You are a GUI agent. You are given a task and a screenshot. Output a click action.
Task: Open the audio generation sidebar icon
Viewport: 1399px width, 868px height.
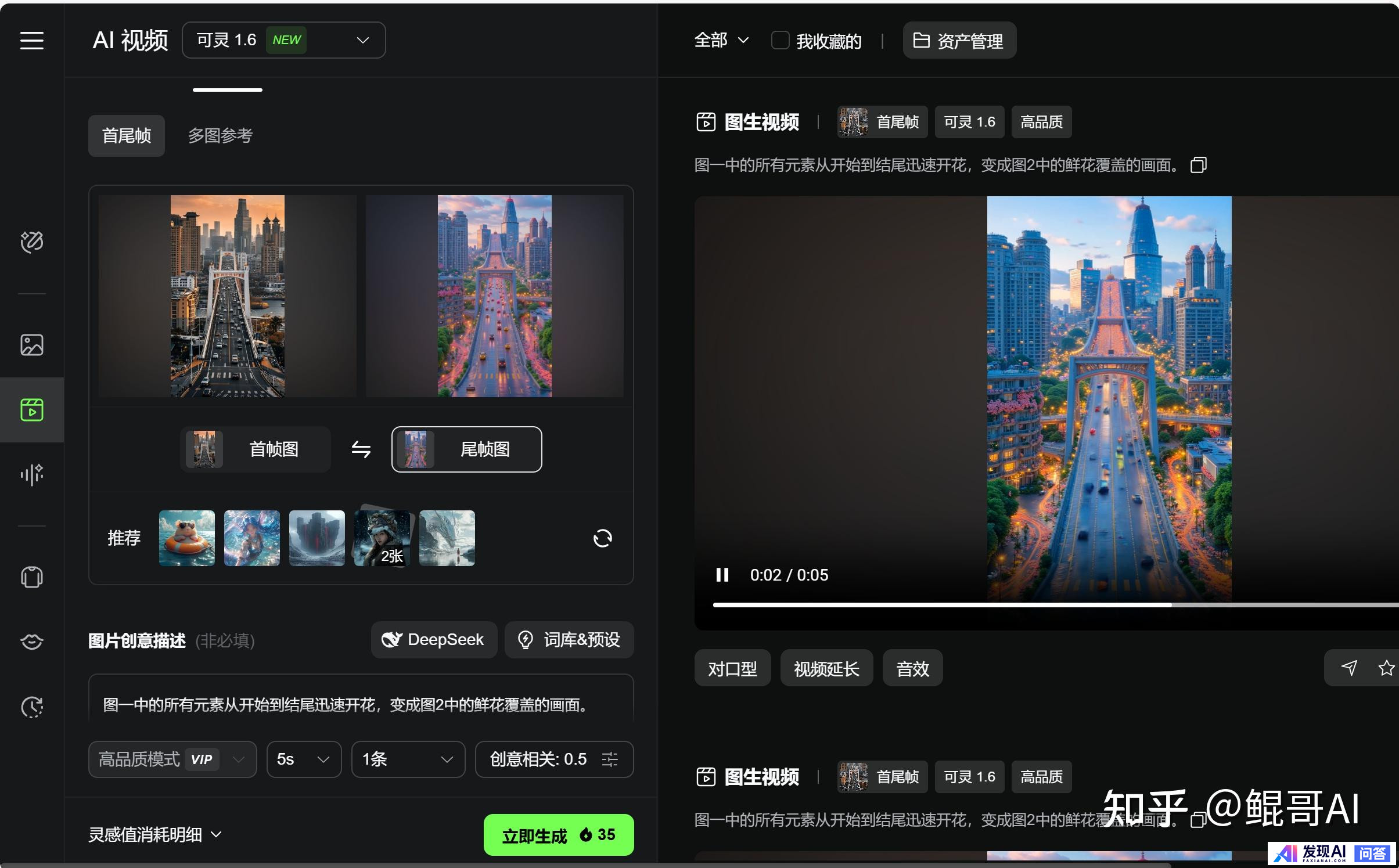[31, 474]
